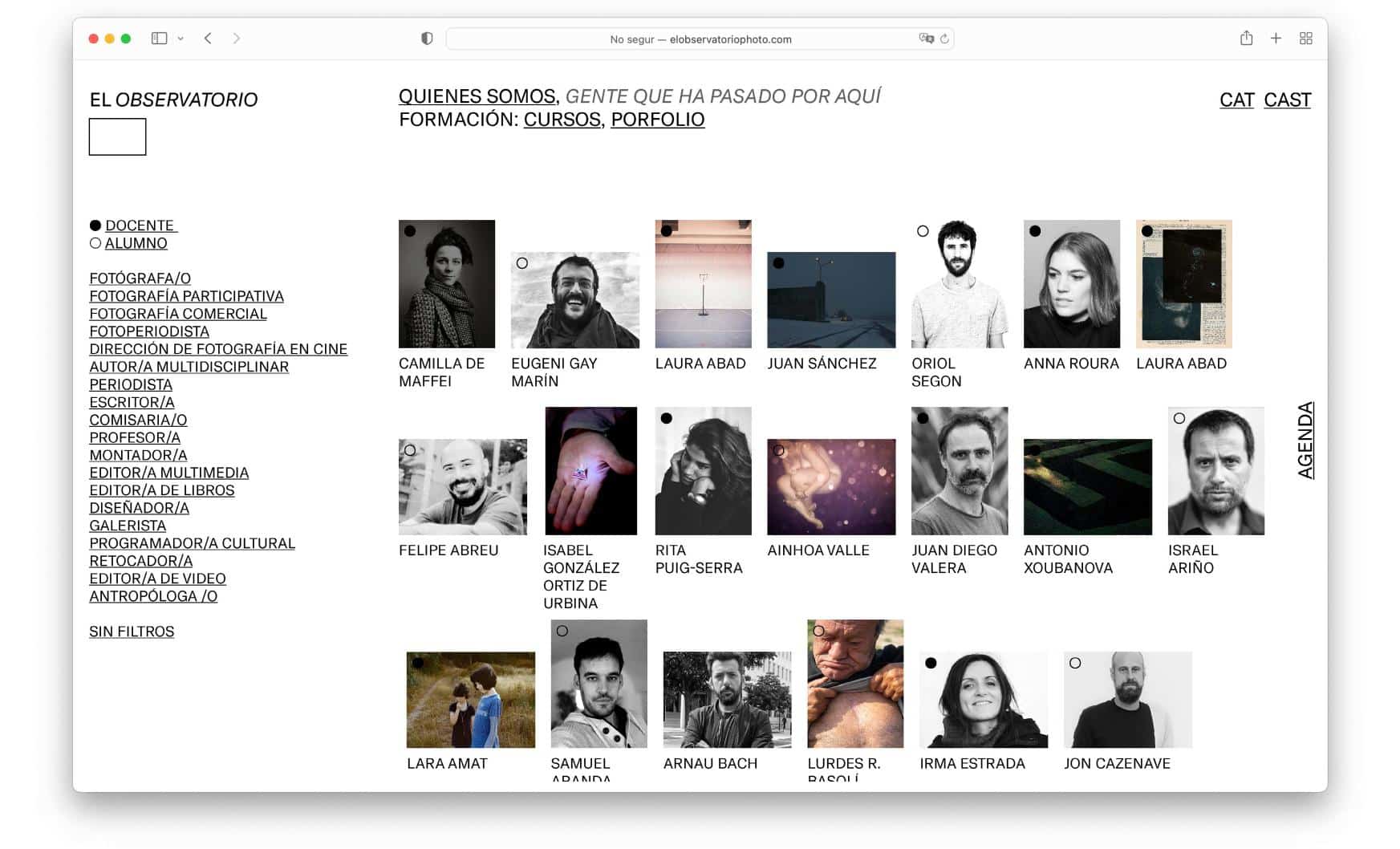Open Camilla De Maffei's portrait thumbnail
Viewport: 1400px width, 849px height.
(447, 284)
